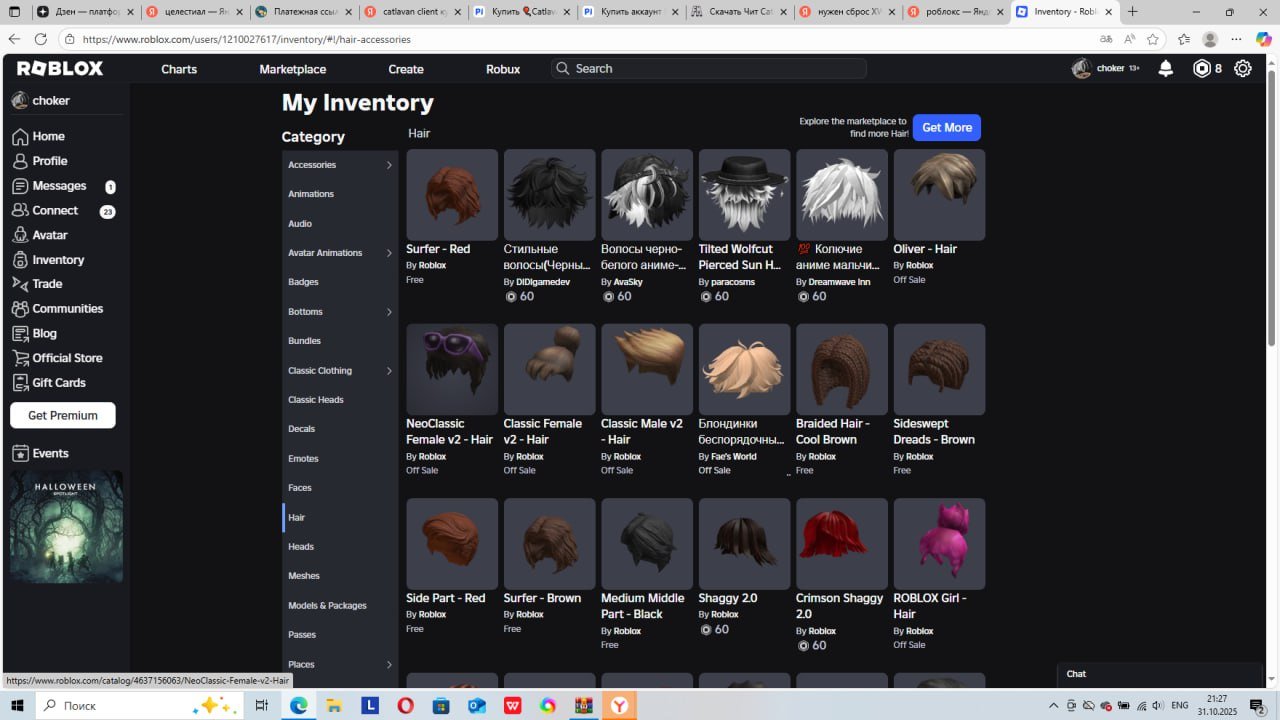Switch to the роблокс browser tab
The width and height of the screenshot is (1280, 720).
[955, 12]
